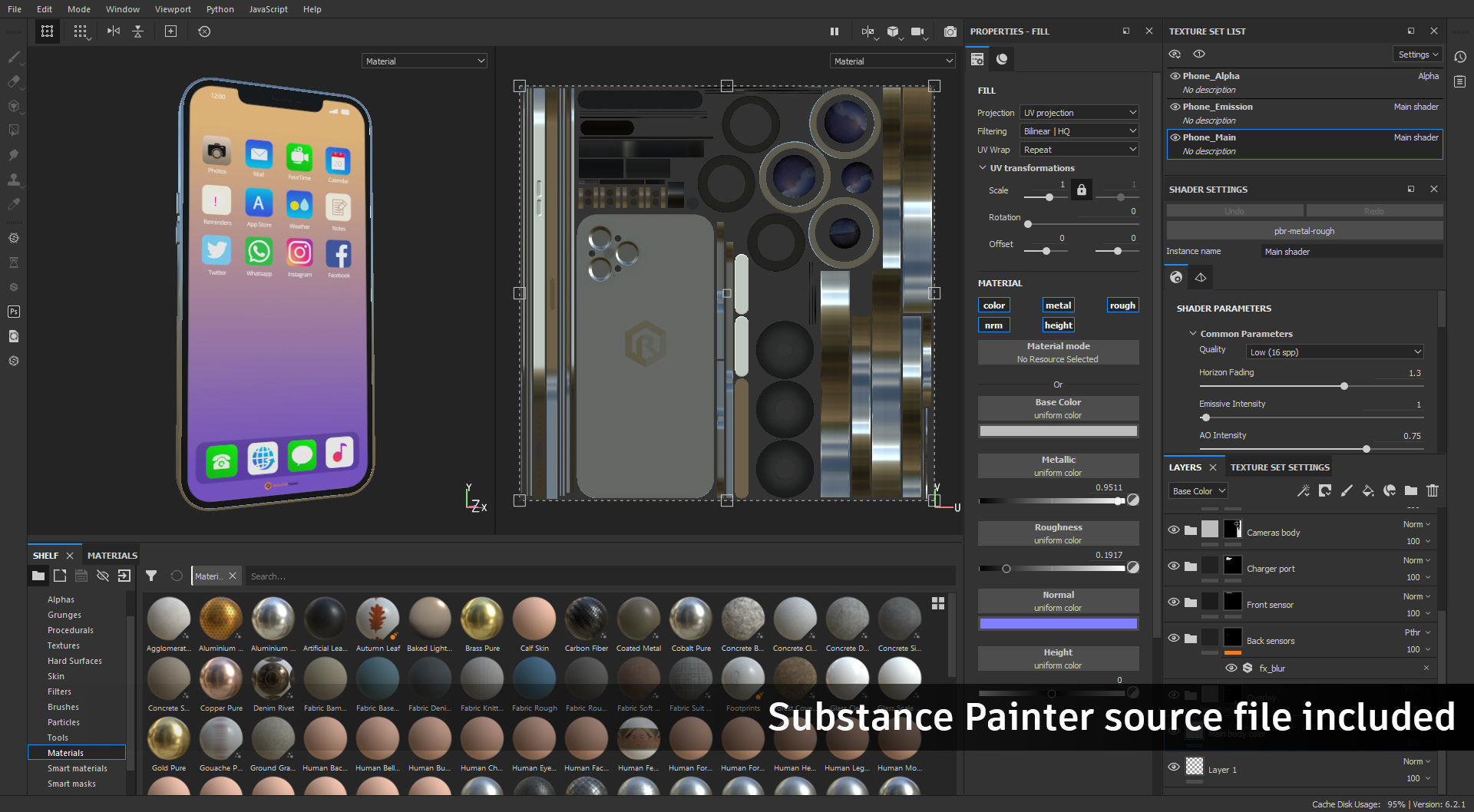Open the Filtering dropdown
Viewport: 1474px width, 812px height.
(1079, 131)
